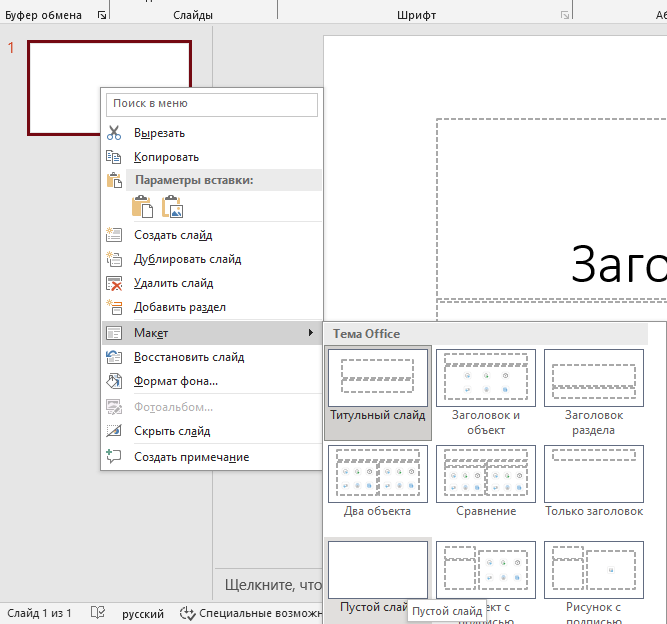Click spell check icon in status bar

tap(98, 613)
